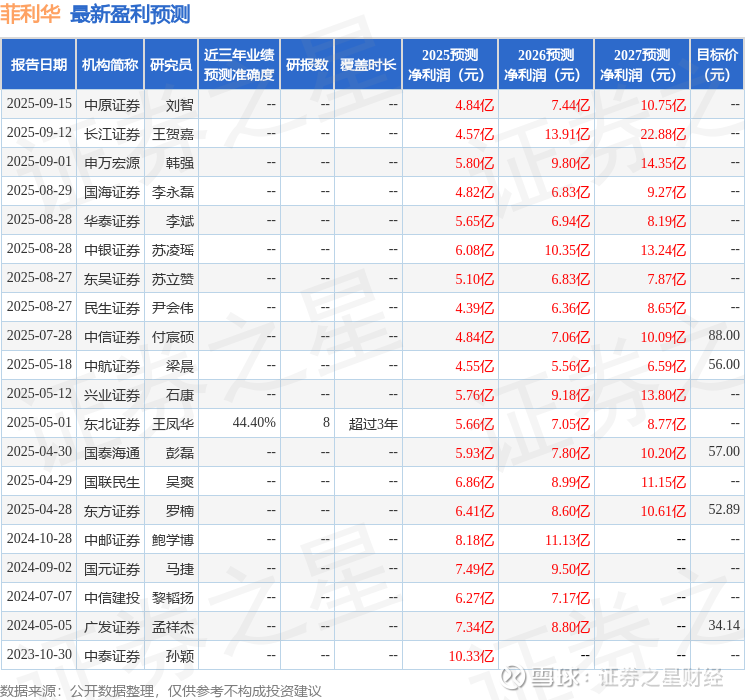Click the 最新盈利预测 heading

[x=130, y=14]
